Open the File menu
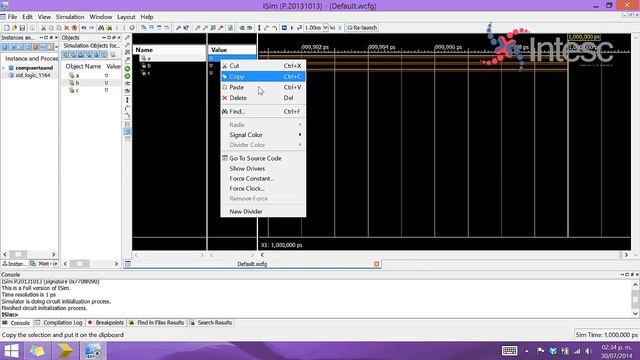This screenshot has height=360, width=640. [12, 17]
